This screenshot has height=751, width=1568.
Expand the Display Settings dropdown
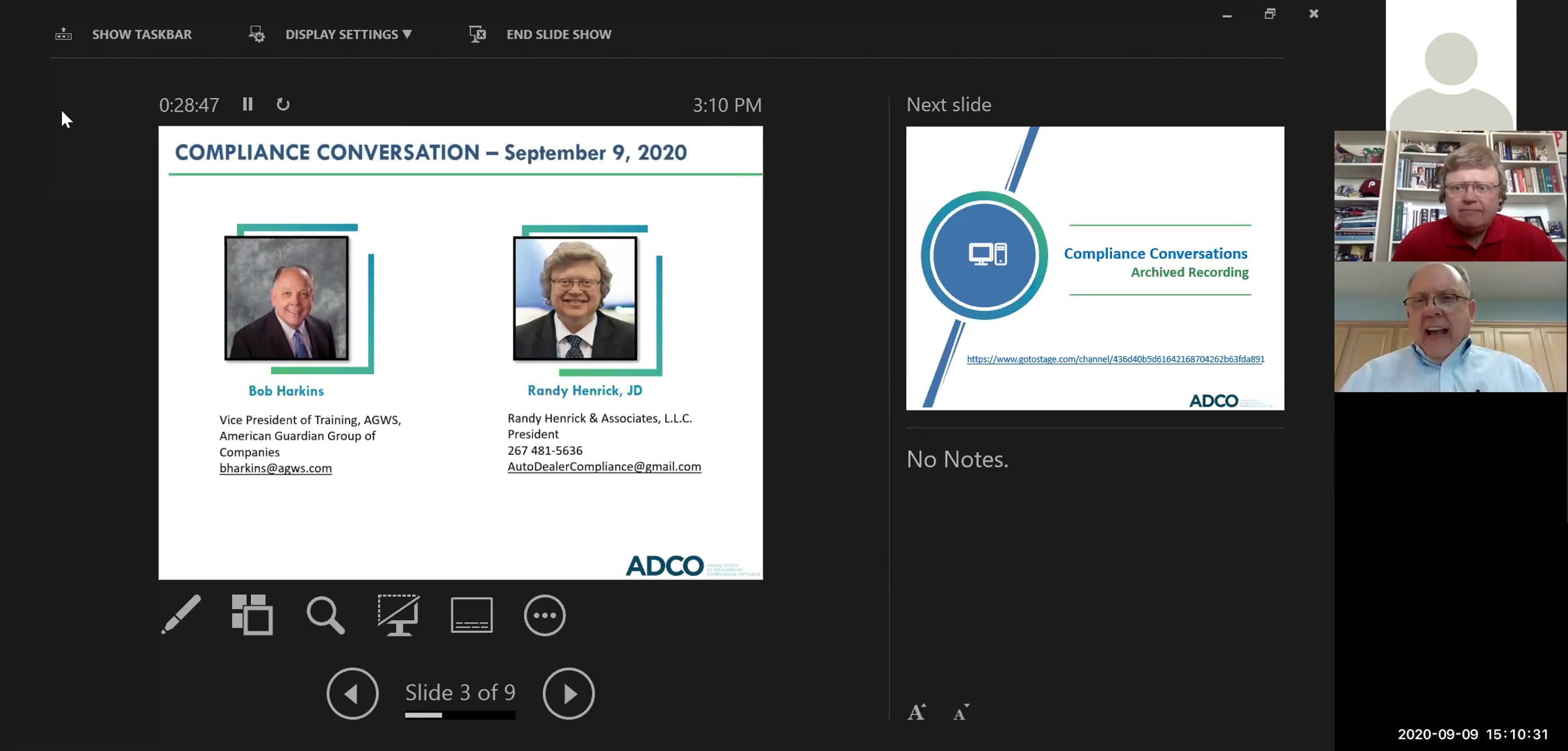(330, 34)
